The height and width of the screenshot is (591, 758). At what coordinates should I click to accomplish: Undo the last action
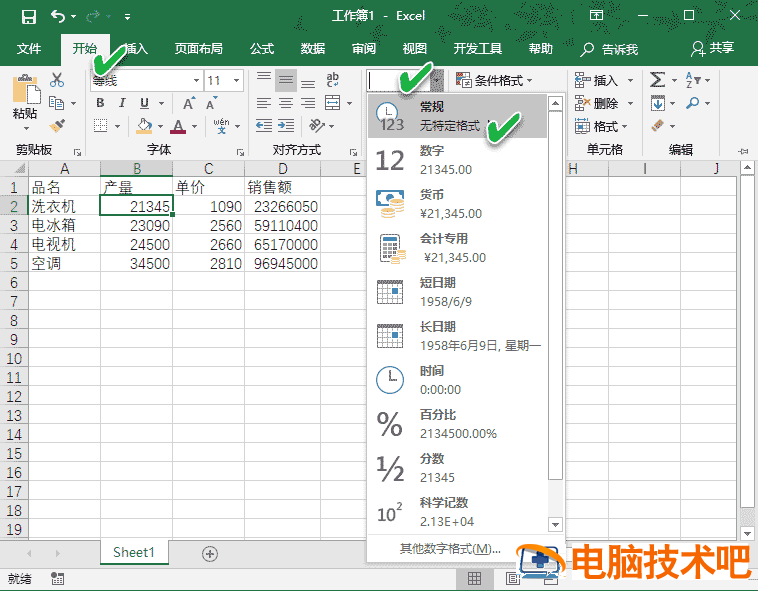coord(58,17)
